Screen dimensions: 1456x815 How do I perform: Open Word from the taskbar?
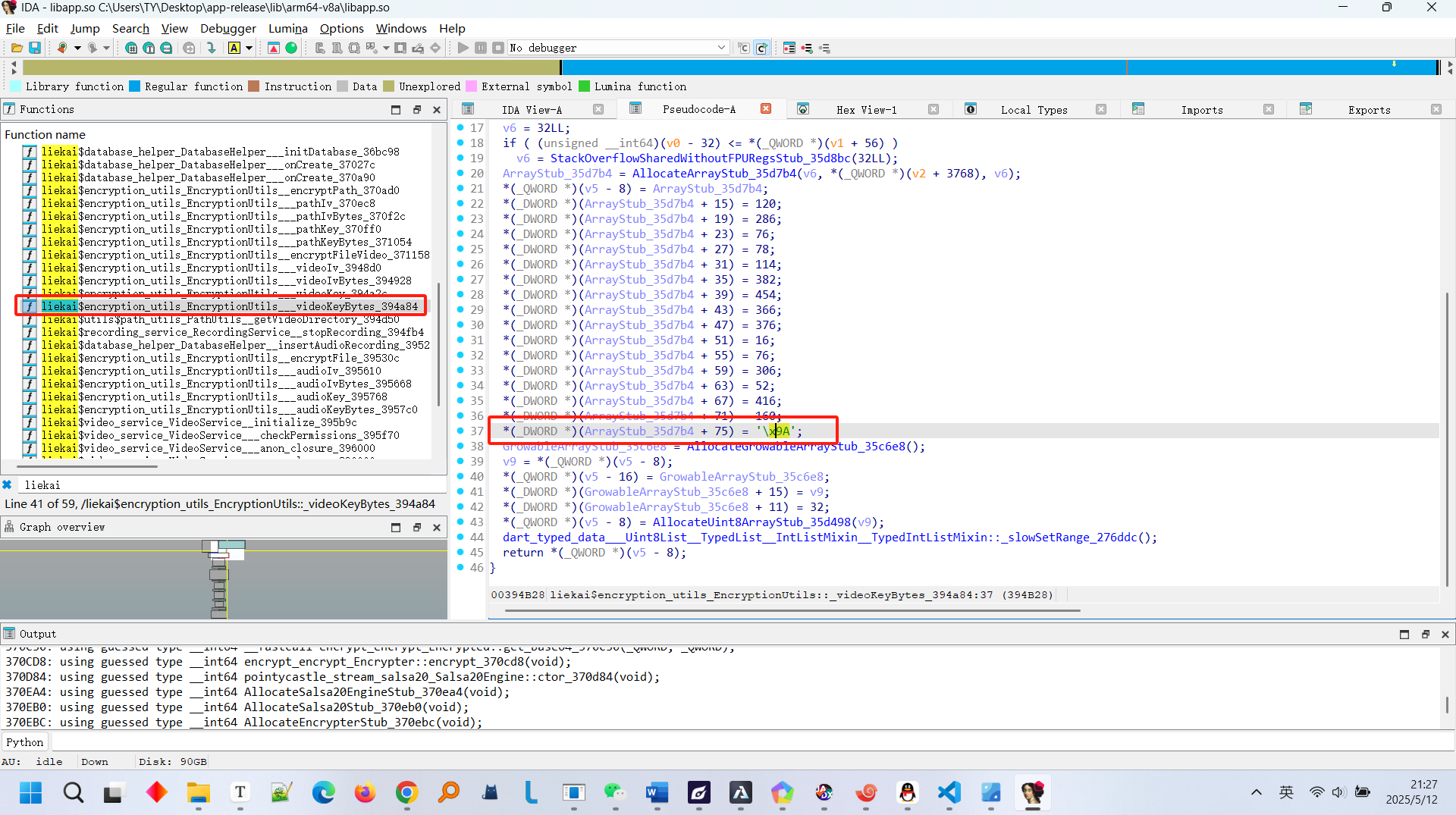pyautogui.click(x=657, y=792)
